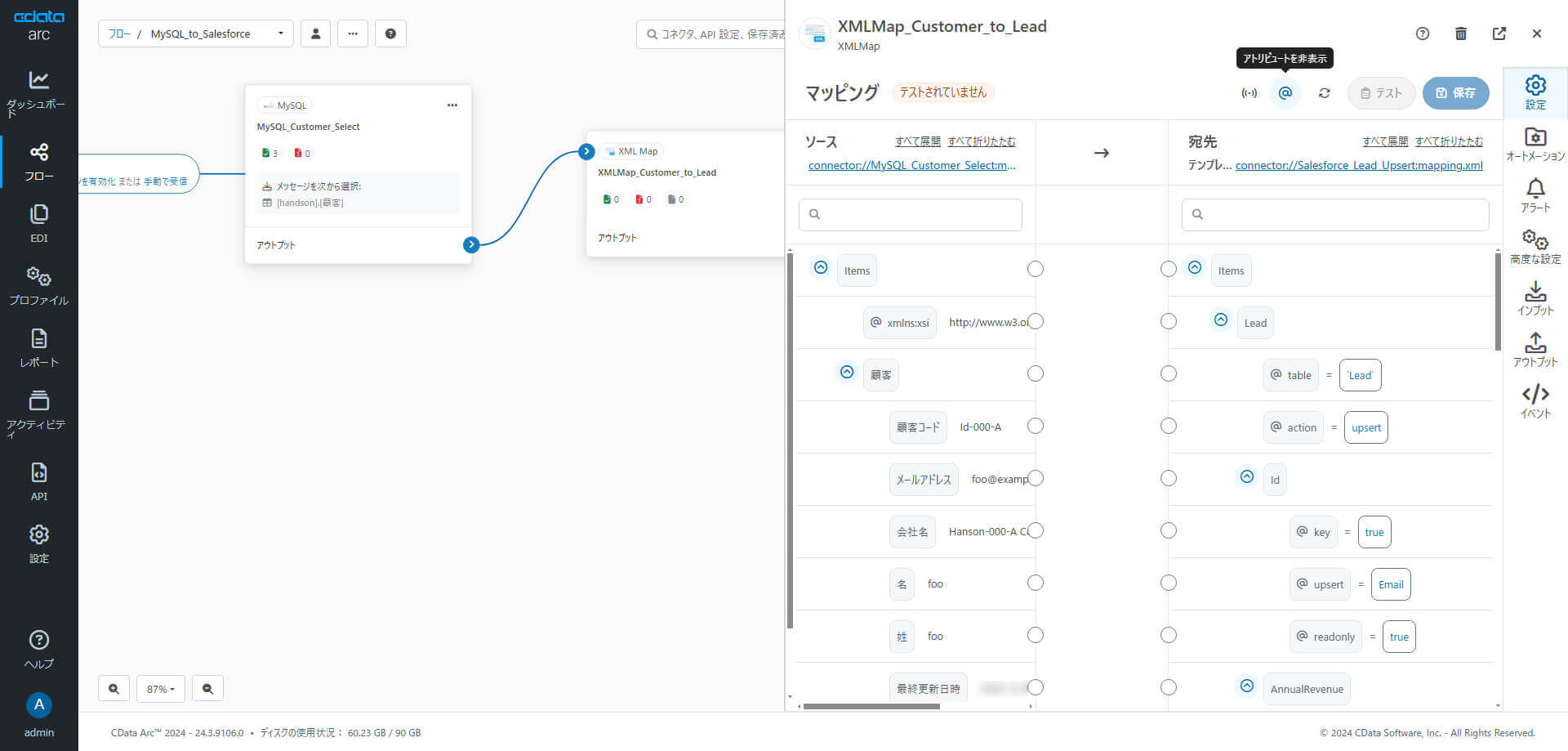Open the Reports section

38,347
